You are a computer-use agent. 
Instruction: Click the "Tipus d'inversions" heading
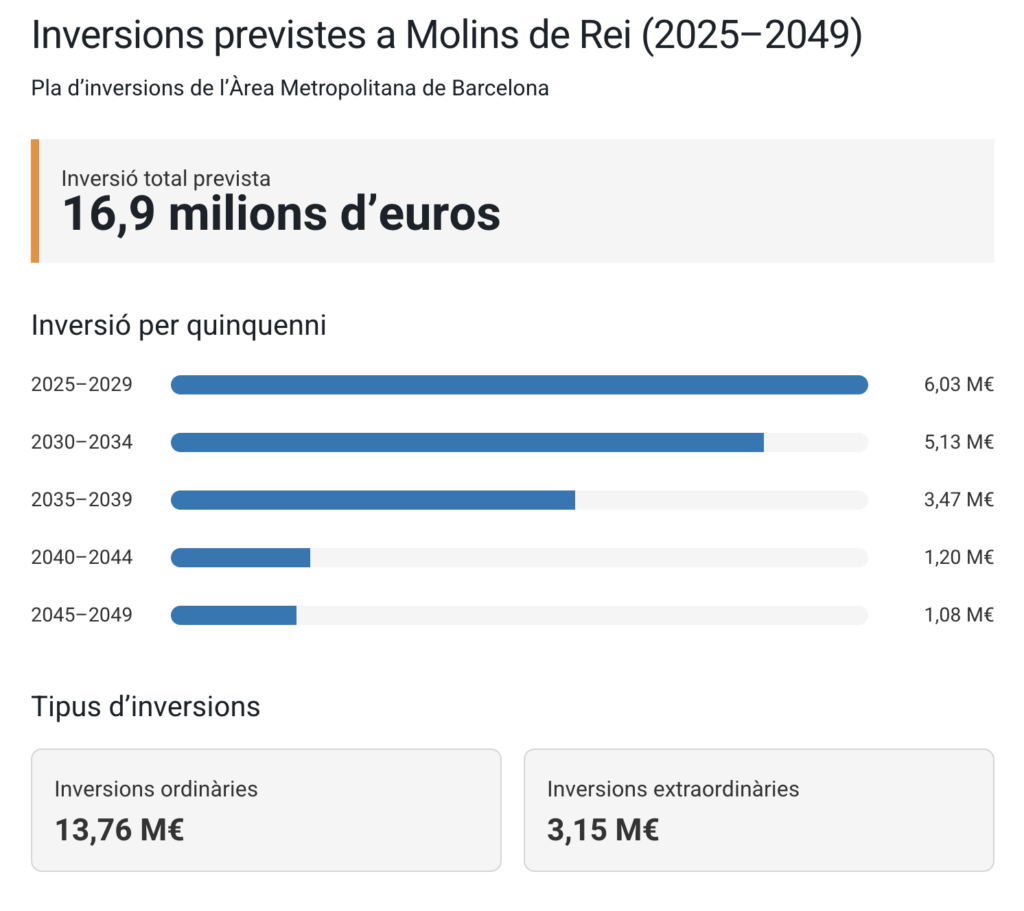[x=146, y=707]
